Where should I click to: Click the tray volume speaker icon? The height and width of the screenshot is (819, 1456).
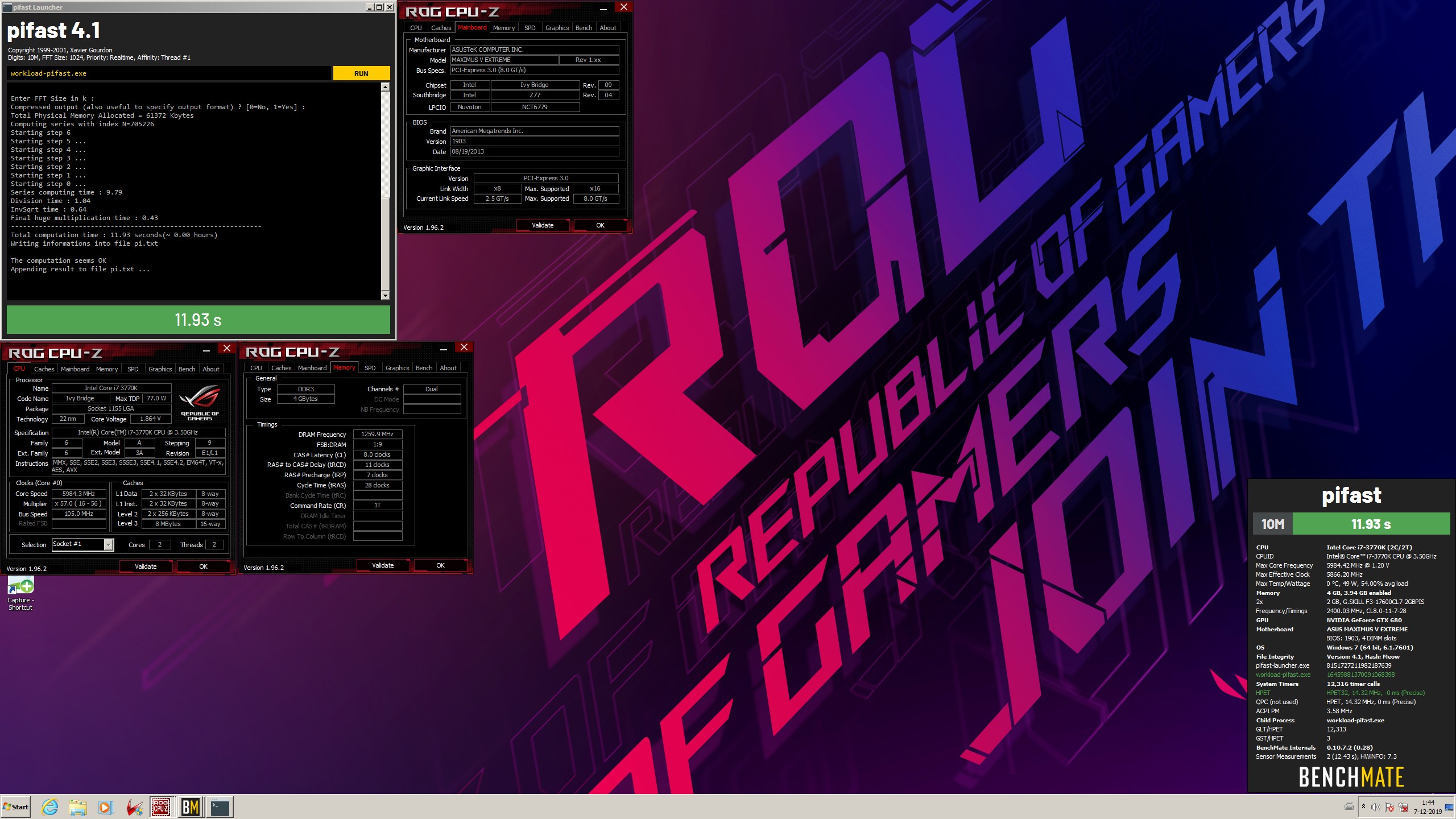[x=1375, y=807]
